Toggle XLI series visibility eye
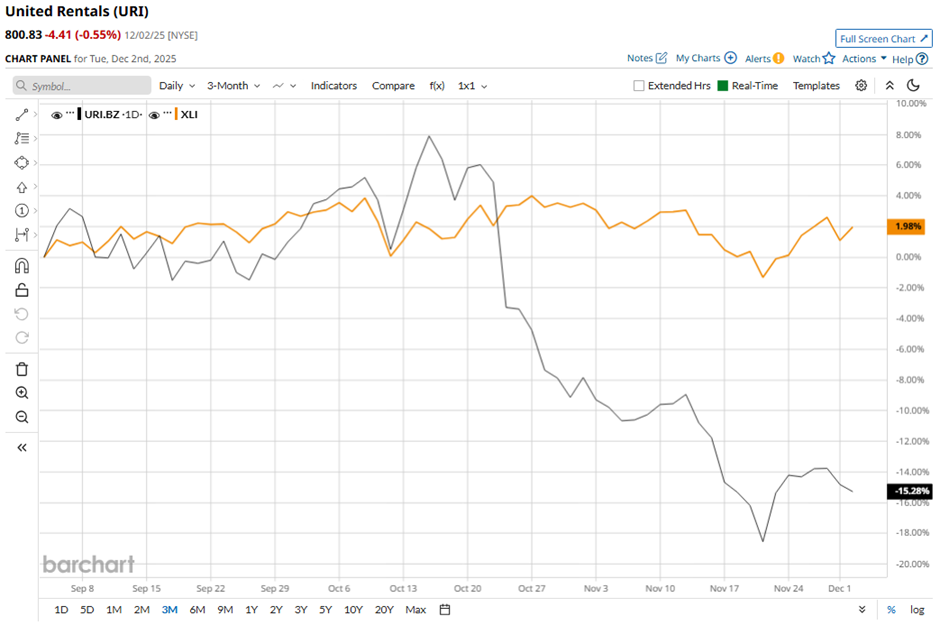Screen dimensions: 940x625 [x=154, y=115]
